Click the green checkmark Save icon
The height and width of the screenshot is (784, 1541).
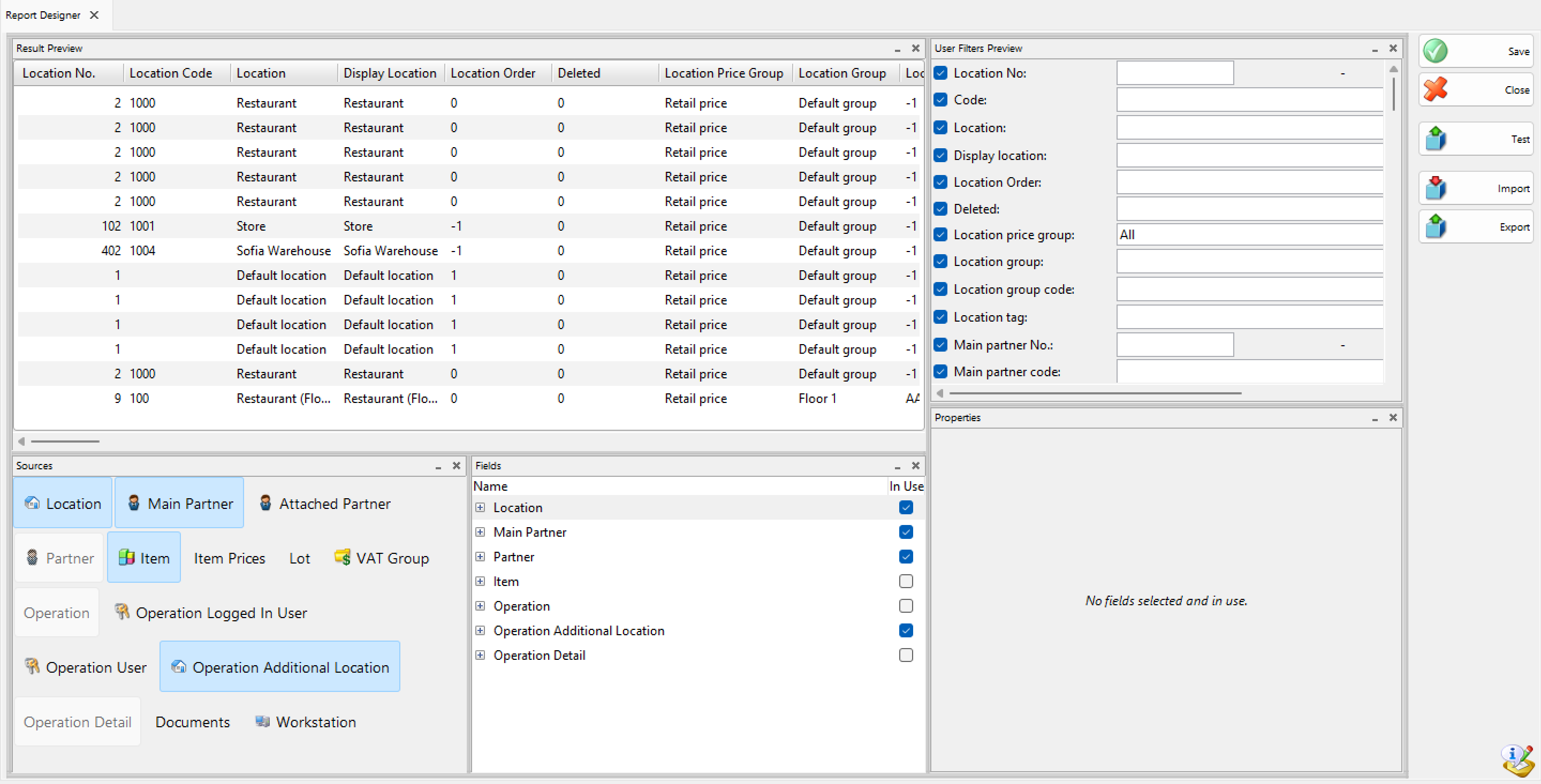1435,51
